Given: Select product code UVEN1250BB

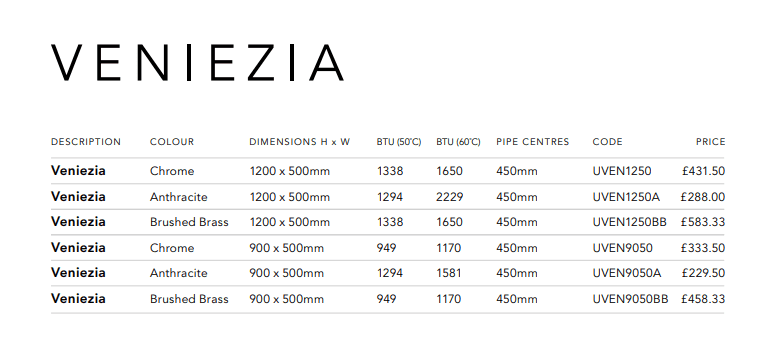Looking at the screenshot, I should click(630, 222).
